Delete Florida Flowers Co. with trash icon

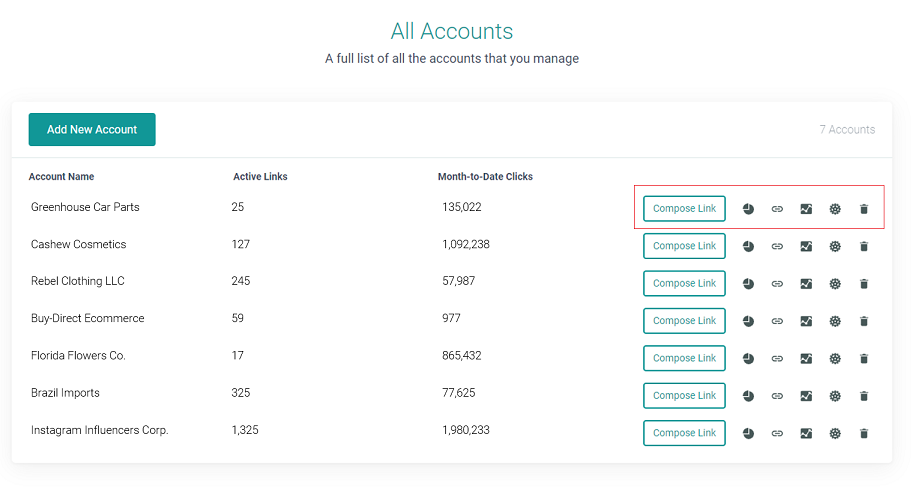pyautogui.click(x=864, y=358)
